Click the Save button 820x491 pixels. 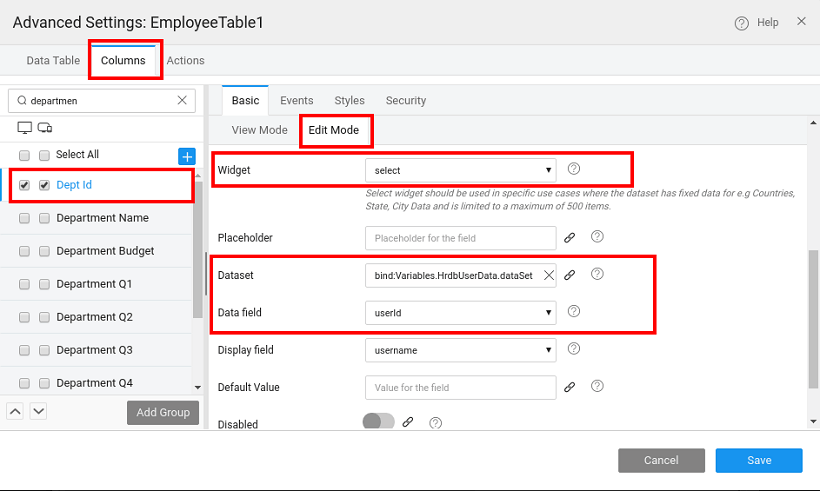pos(758,460)
